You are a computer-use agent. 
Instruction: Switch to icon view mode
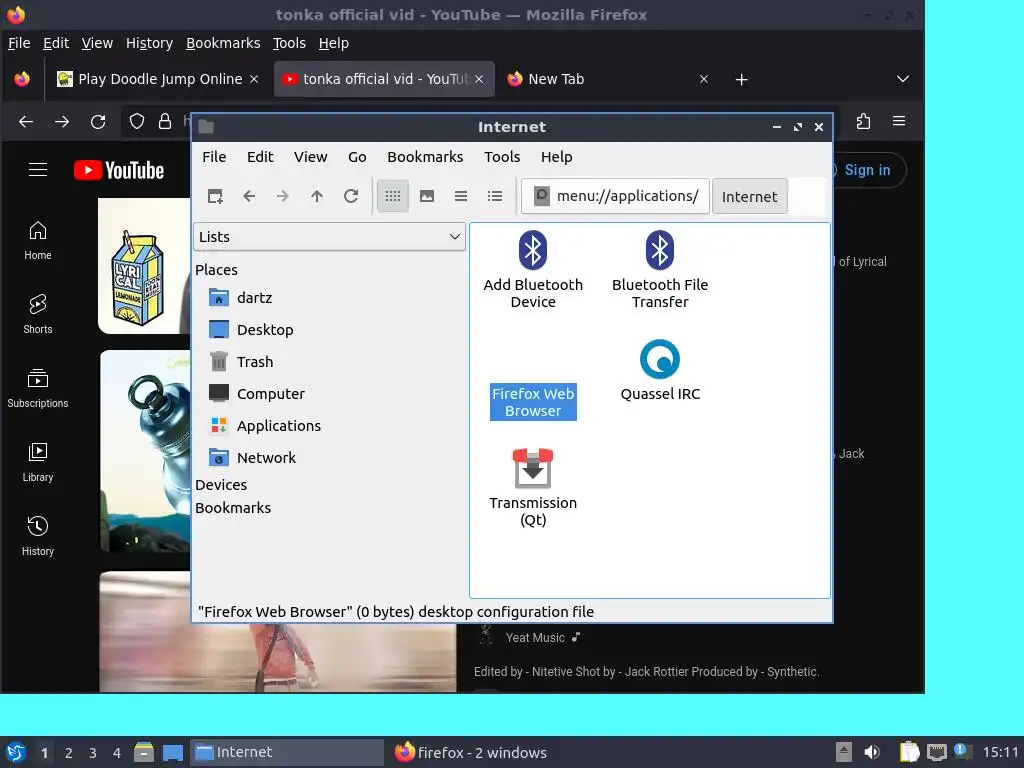click(x=392, y=196)
